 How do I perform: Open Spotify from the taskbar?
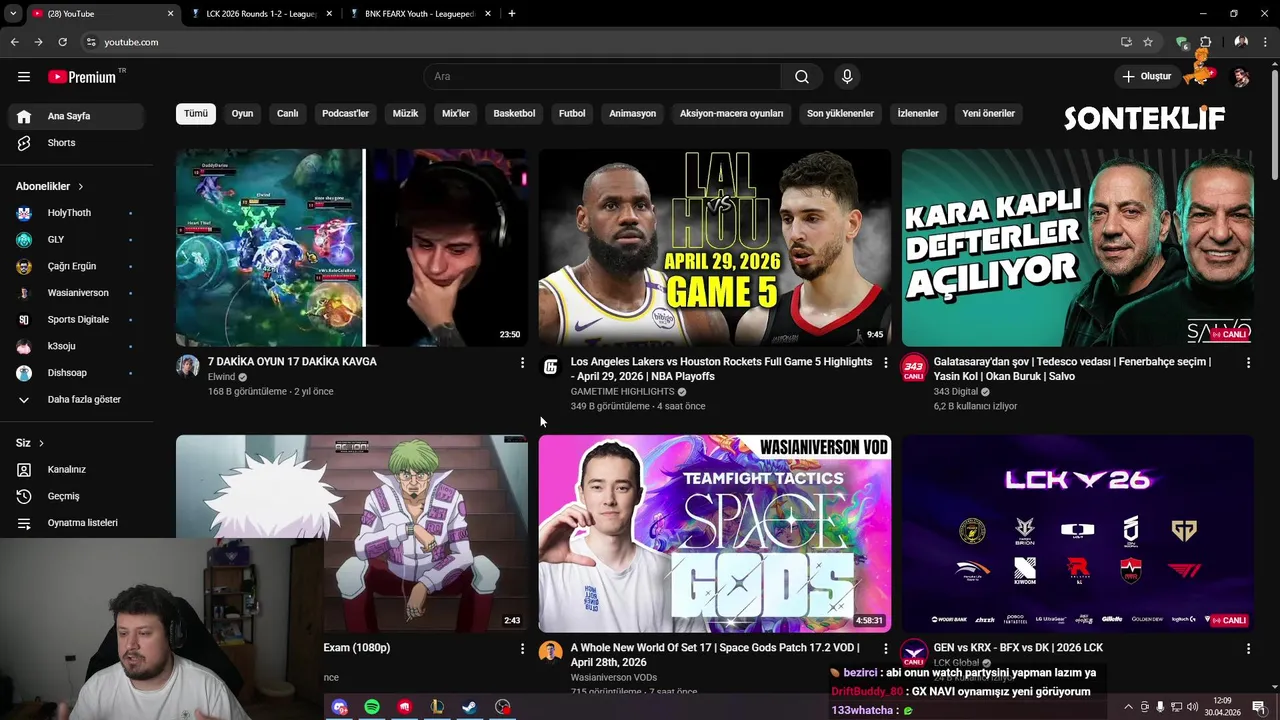coord(372,707)
